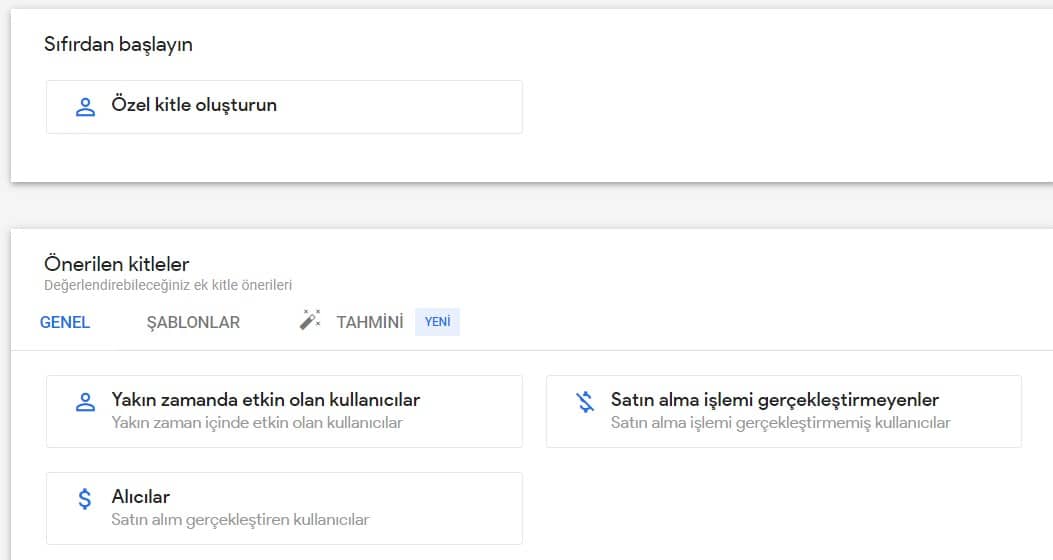
Task: Click the text Değerlendirebileceğiniz ek kitle önerileri
Action: pos(168,285)
